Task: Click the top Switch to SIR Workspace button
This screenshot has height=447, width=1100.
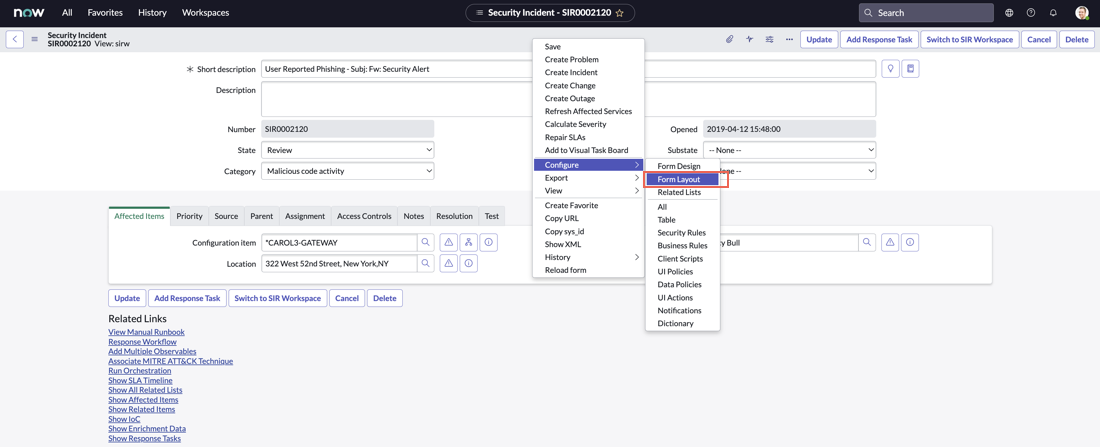Action: (970, 39)
